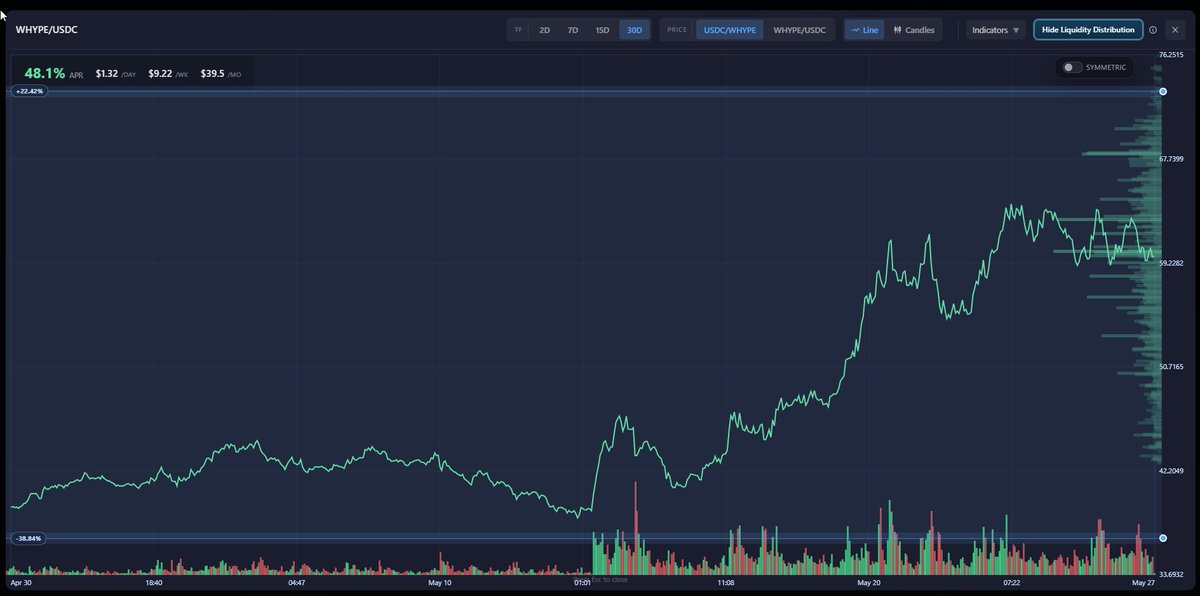Click the lower range handle at -38.84%
Image resolution: width=1200 pixels, height=596 pixels.
pos(1162,538)
